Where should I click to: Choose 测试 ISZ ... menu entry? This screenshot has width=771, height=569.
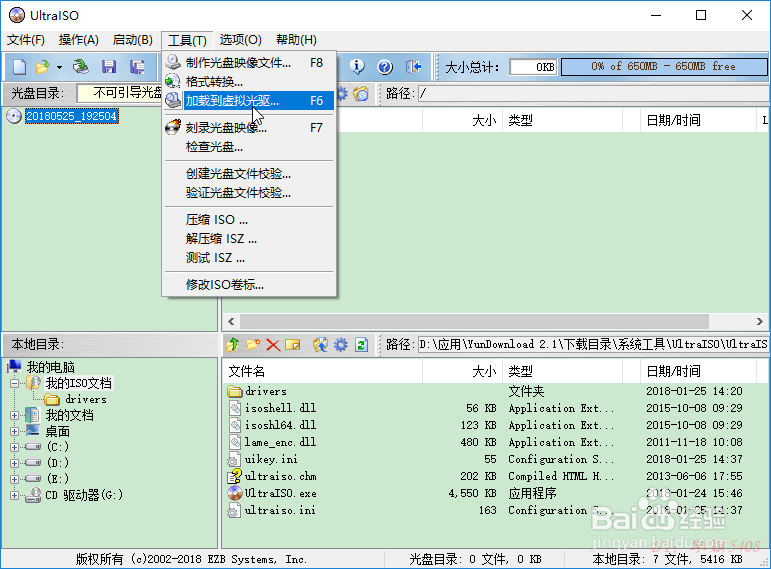(249, 258)
